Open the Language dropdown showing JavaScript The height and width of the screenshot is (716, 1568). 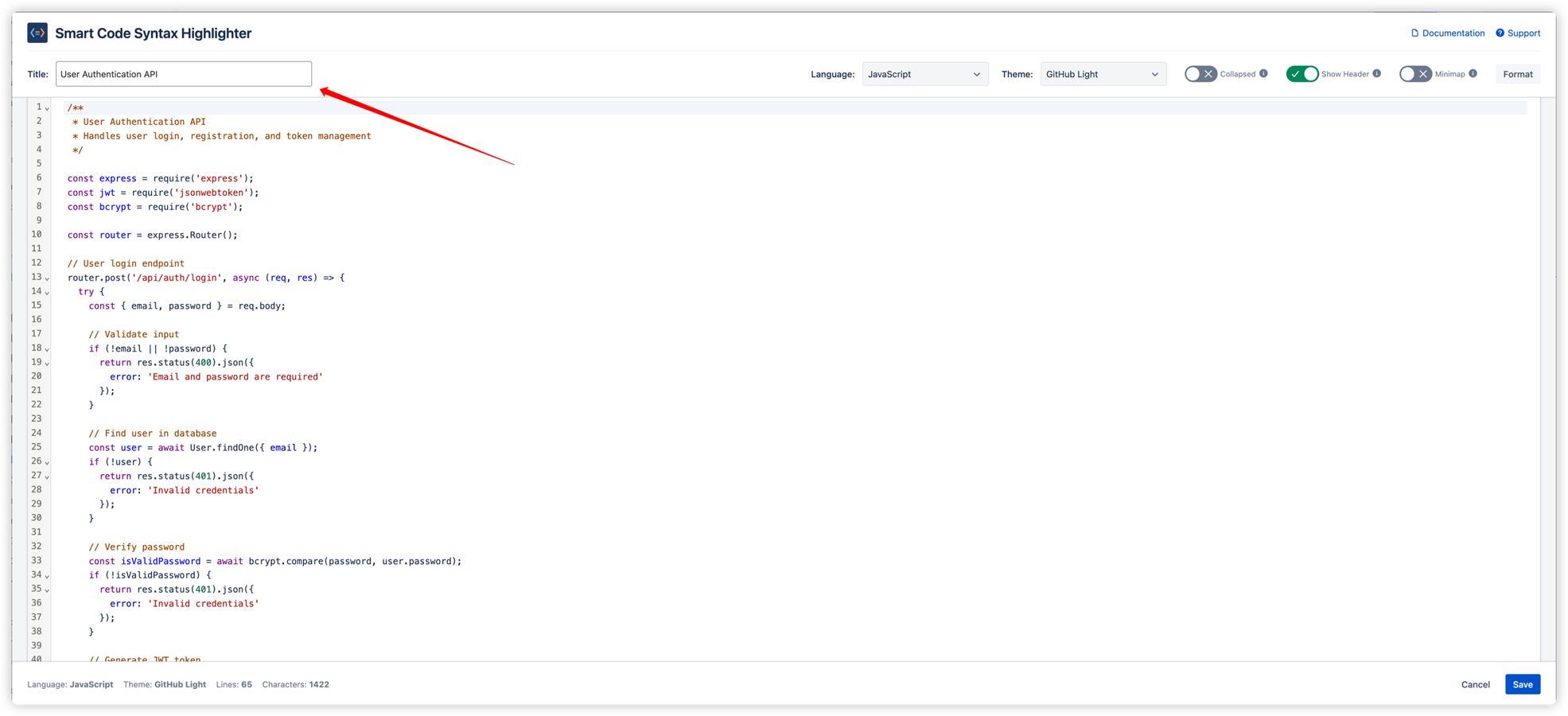(x=924, y=73)
